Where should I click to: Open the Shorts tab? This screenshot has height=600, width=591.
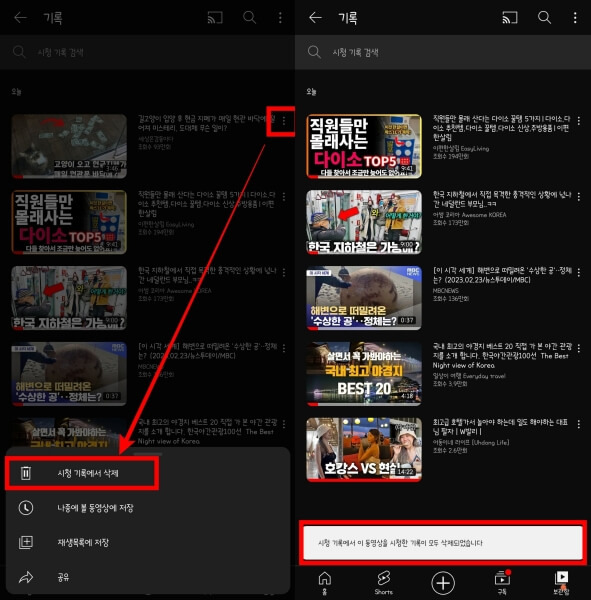click(384, 582)
